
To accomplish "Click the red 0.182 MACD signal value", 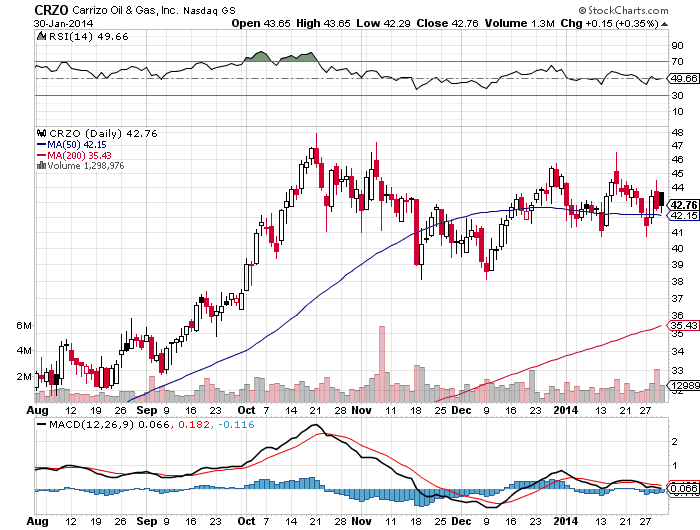I will 194,424.
